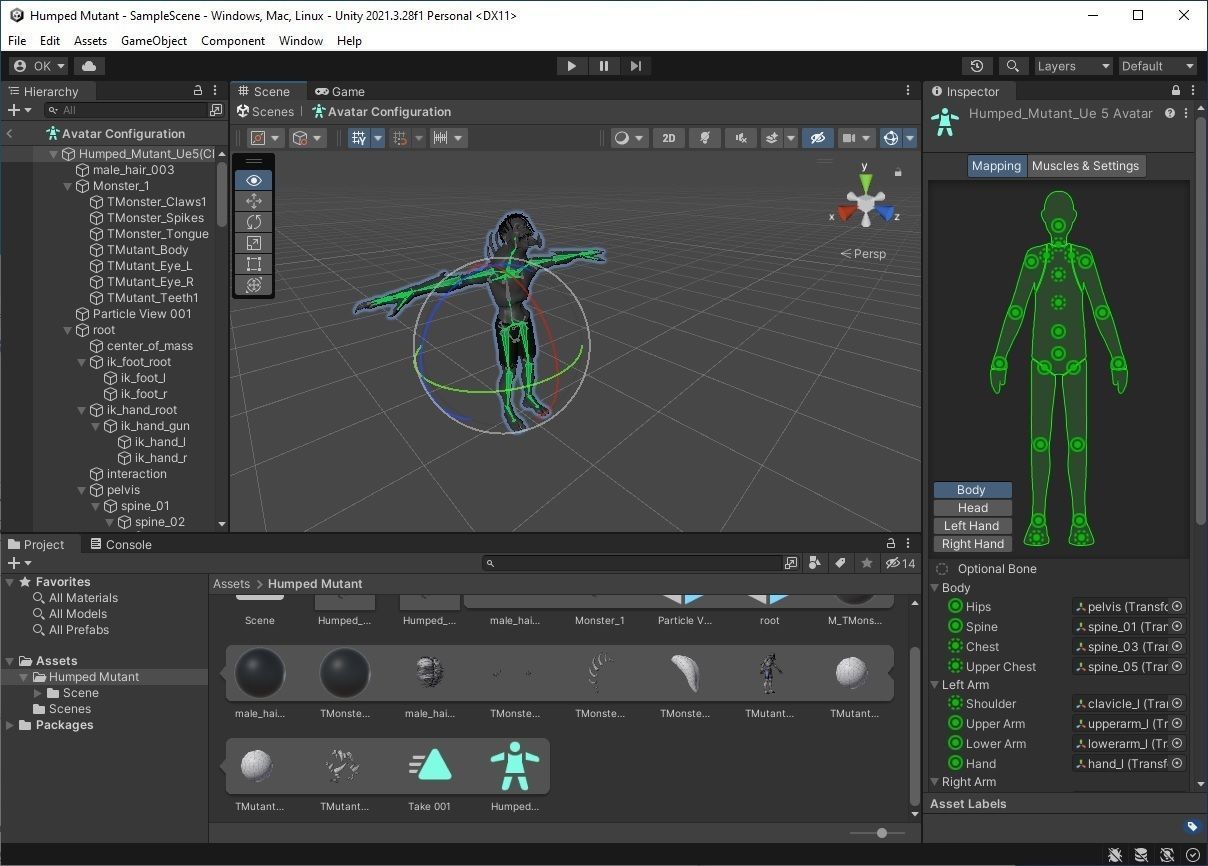Select center_of_mass in the Hierarchy
1208x866 pixels.
coord(149,346)
